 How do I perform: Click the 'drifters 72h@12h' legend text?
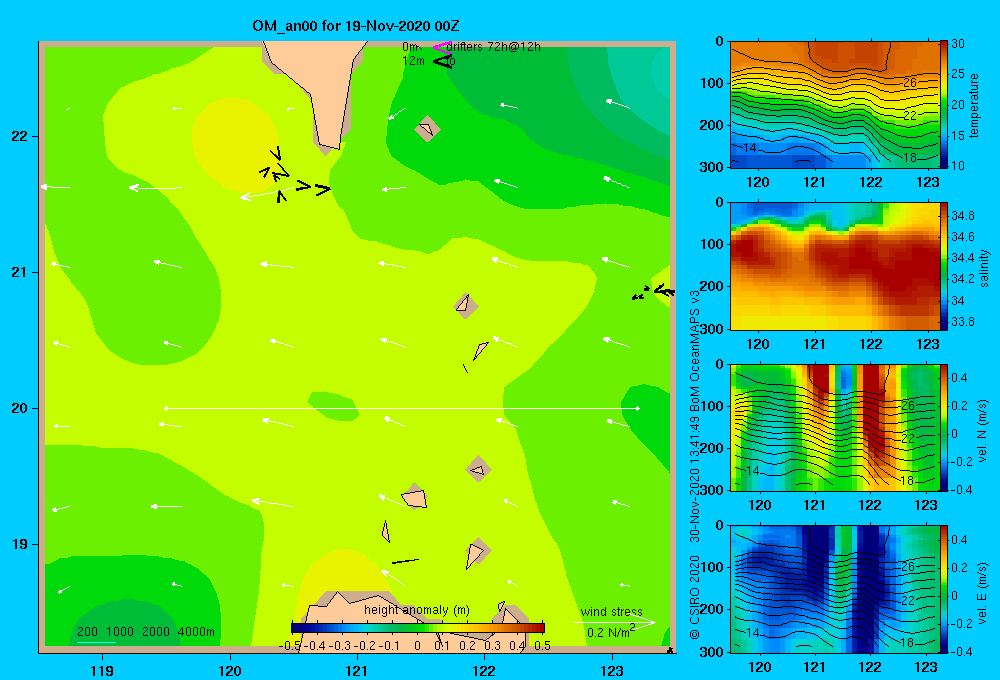[x=494, y=47]
